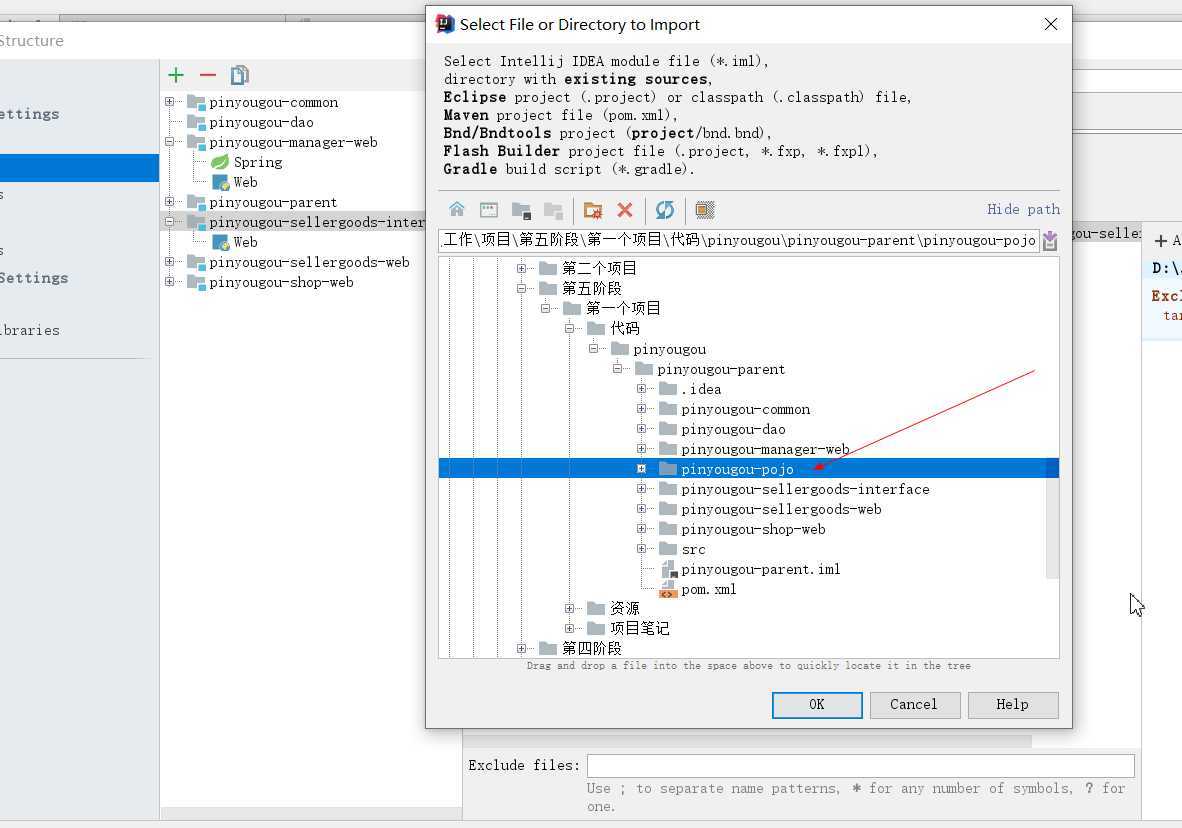Select pinyougou-shop-web module name in left list
The height and width of the screenshot is (828, 1182).
pos(281,282)
